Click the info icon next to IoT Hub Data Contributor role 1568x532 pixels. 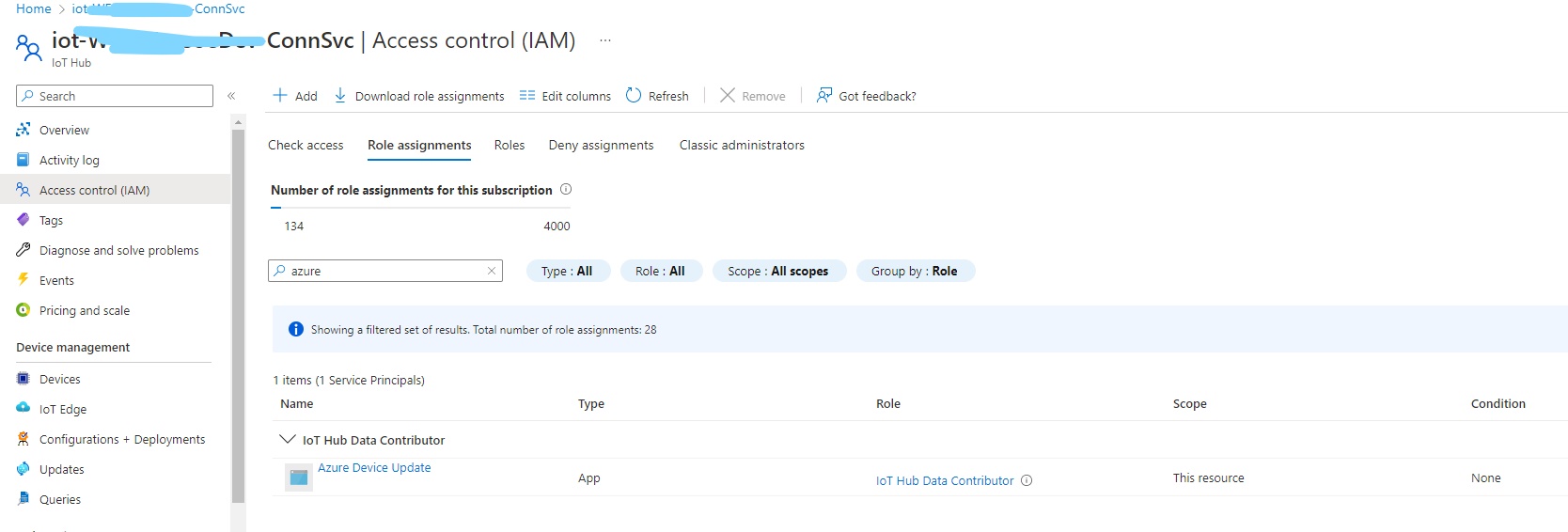click(x=1027, y=480)
